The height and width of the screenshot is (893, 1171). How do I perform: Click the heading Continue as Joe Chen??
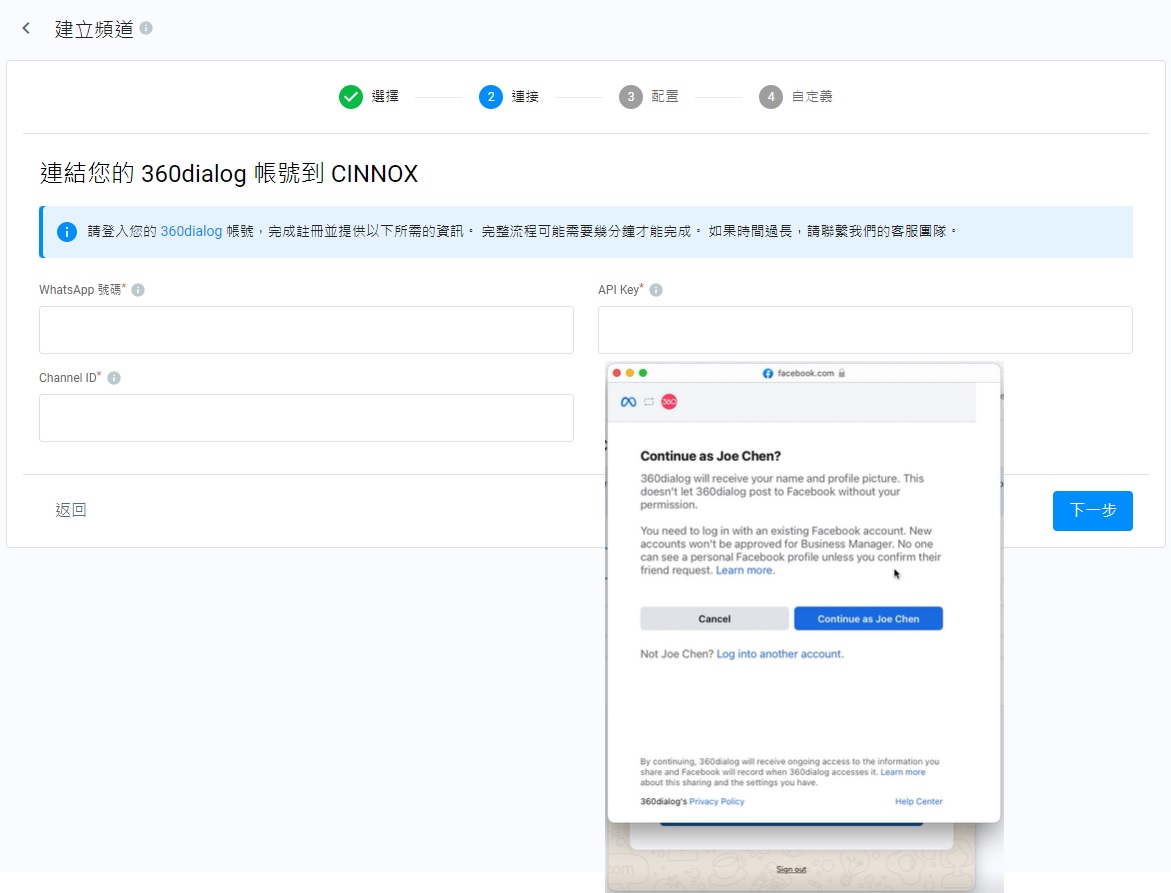click(x=710, y=456)
